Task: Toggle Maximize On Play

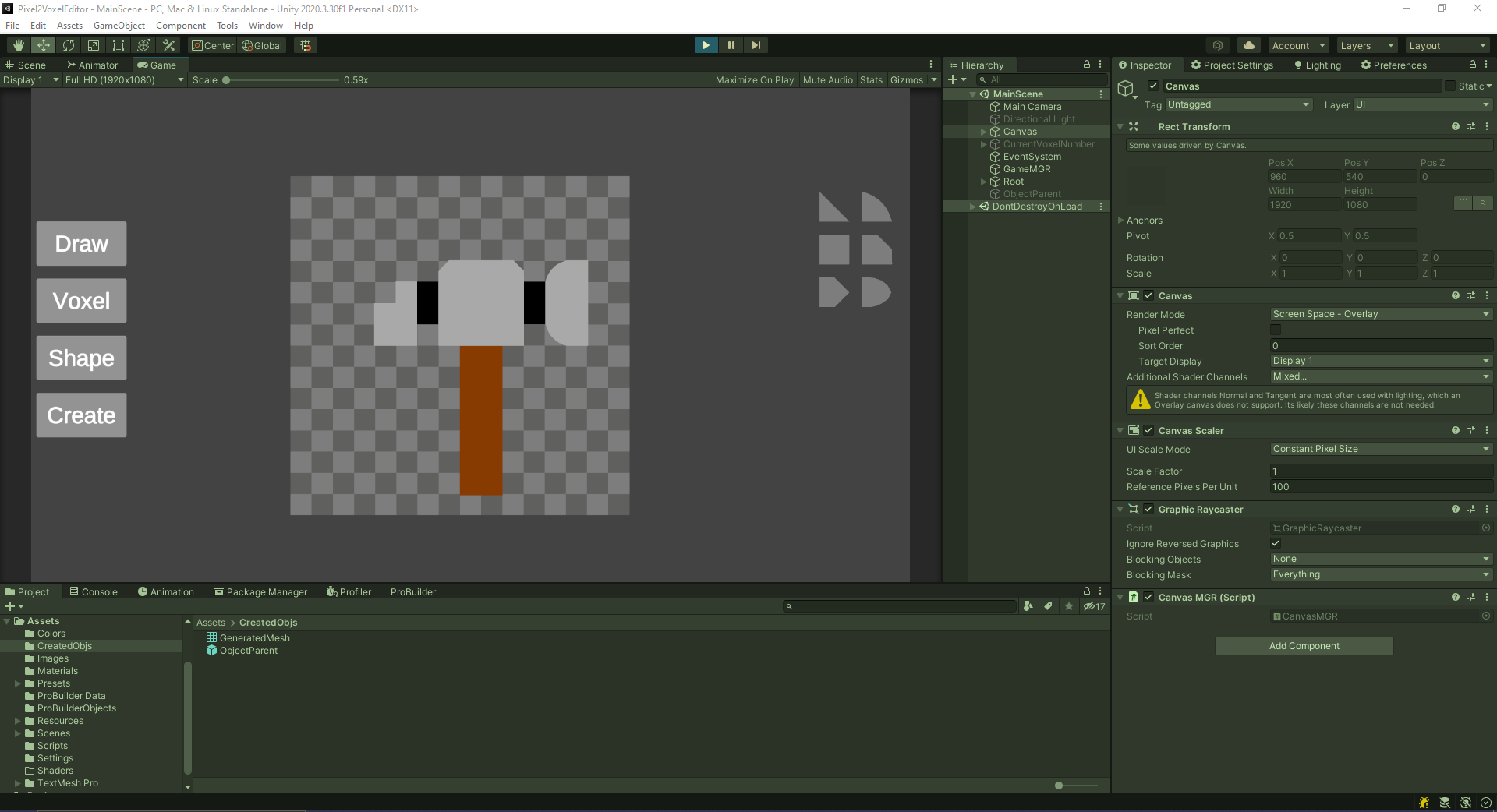Action: pos(754,79)
